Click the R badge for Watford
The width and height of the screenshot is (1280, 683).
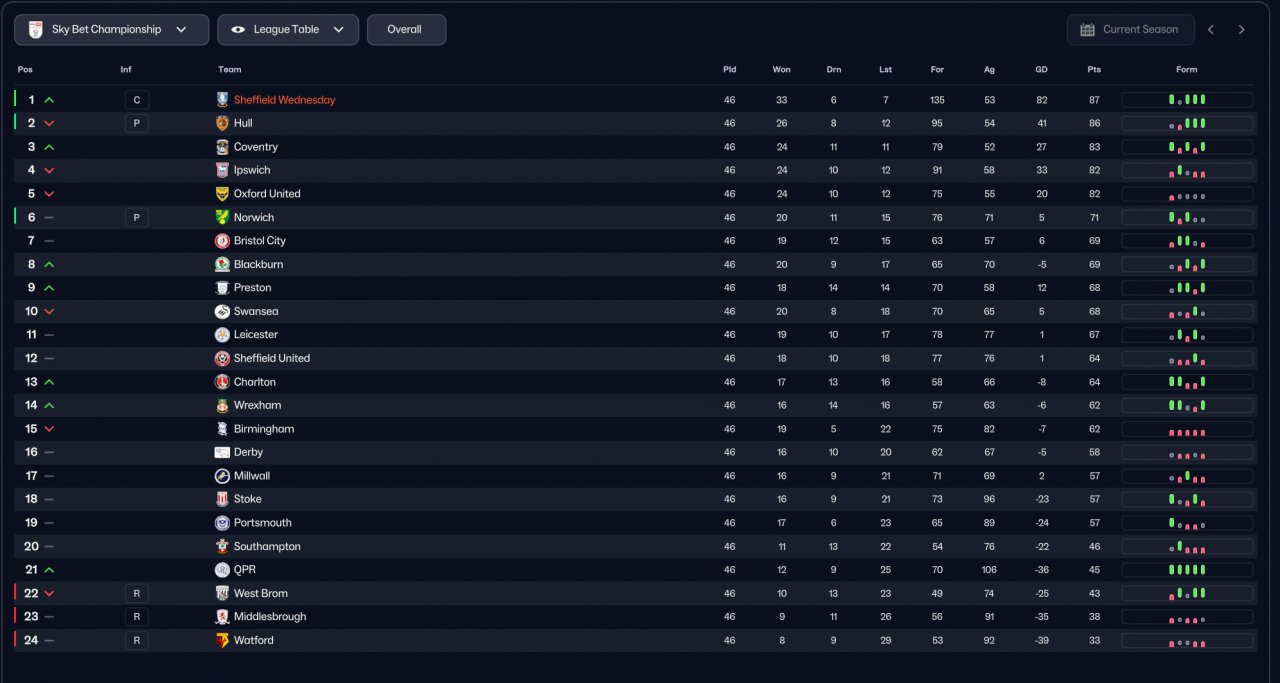pyautogui.click(x=137, y=640)
